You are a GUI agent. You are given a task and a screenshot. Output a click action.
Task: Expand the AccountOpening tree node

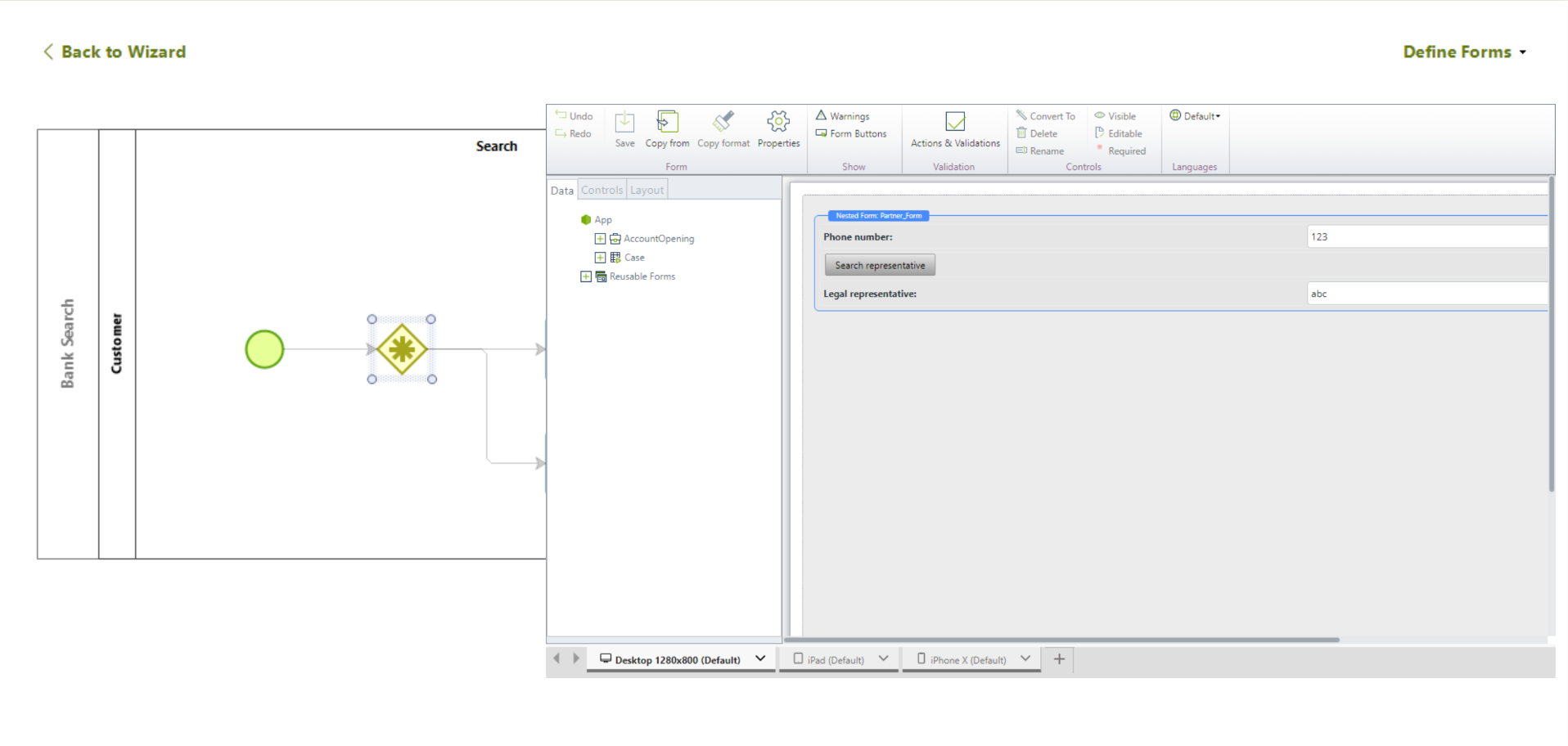[x=600, y=239]
